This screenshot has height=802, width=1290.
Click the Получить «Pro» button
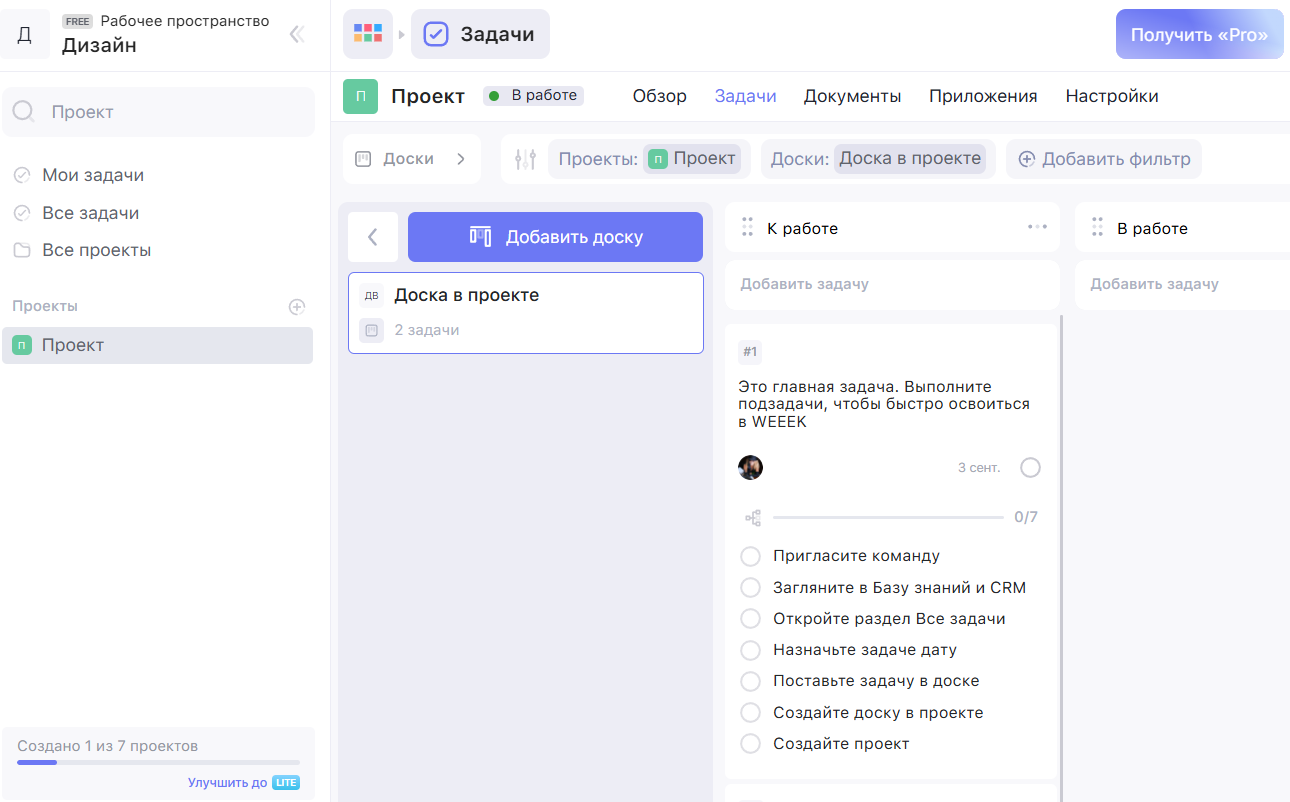pyautogui.click(x=1199, y=33)
